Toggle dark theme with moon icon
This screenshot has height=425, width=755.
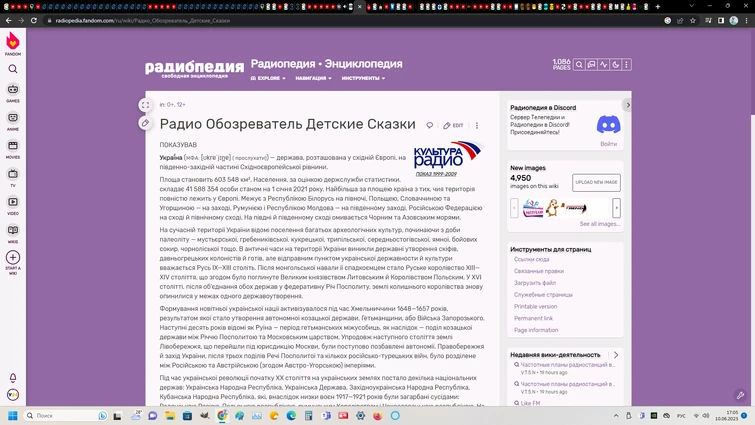pos(615,64)
